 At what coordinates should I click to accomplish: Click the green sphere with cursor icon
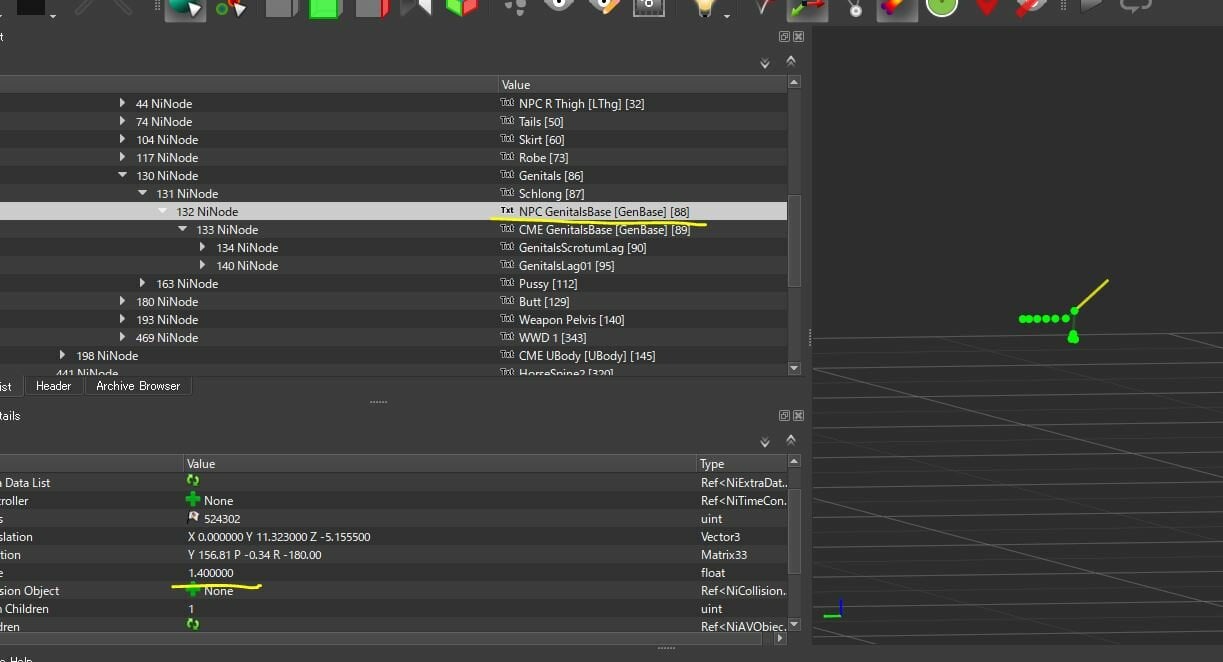pyautogui.click(x=183, y=9)
